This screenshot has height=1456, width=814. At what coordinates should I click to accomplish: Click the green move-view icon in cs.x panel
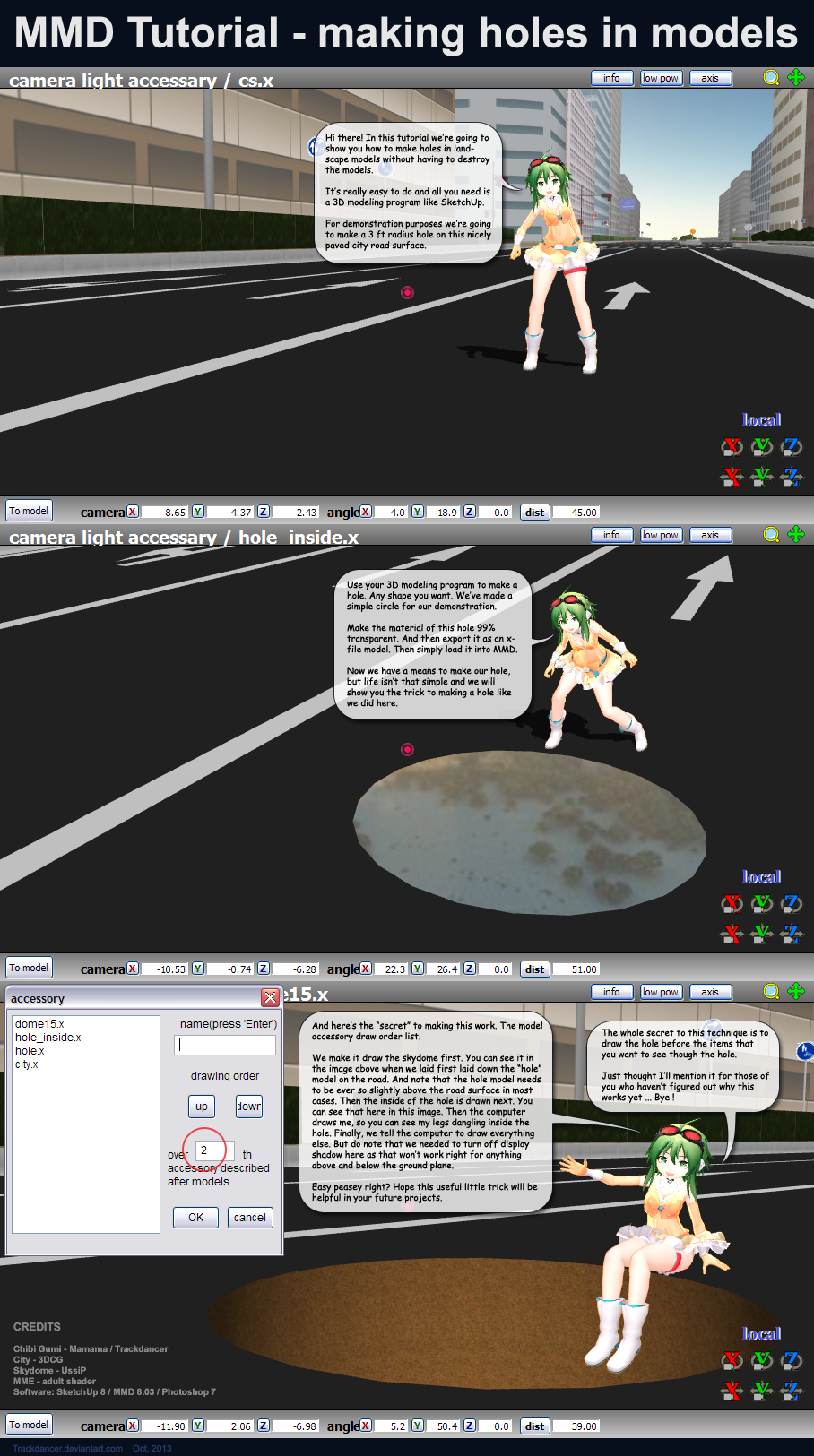coord(795,77)
